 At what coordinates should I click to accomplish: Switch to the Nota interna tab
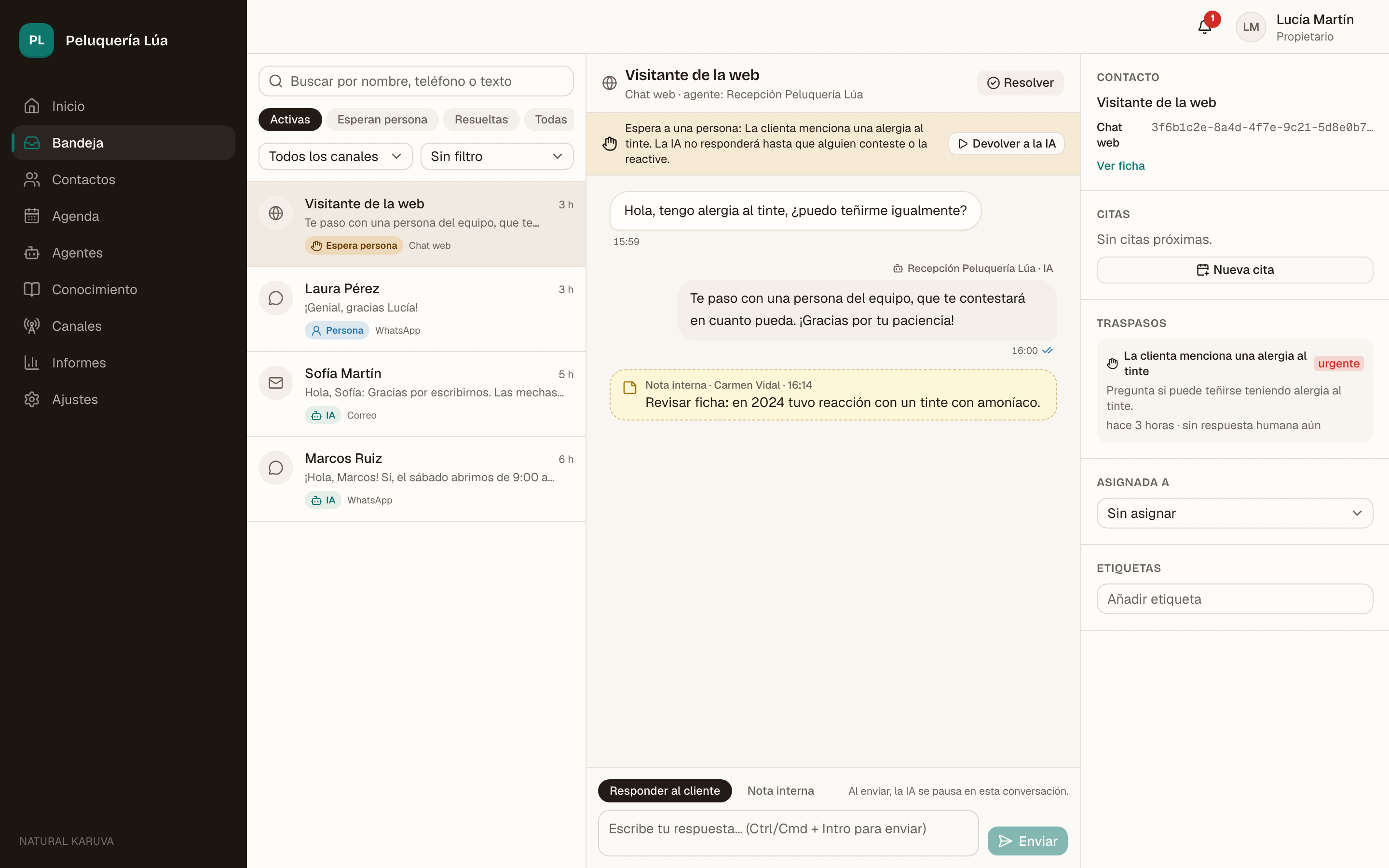coord(781,790)
